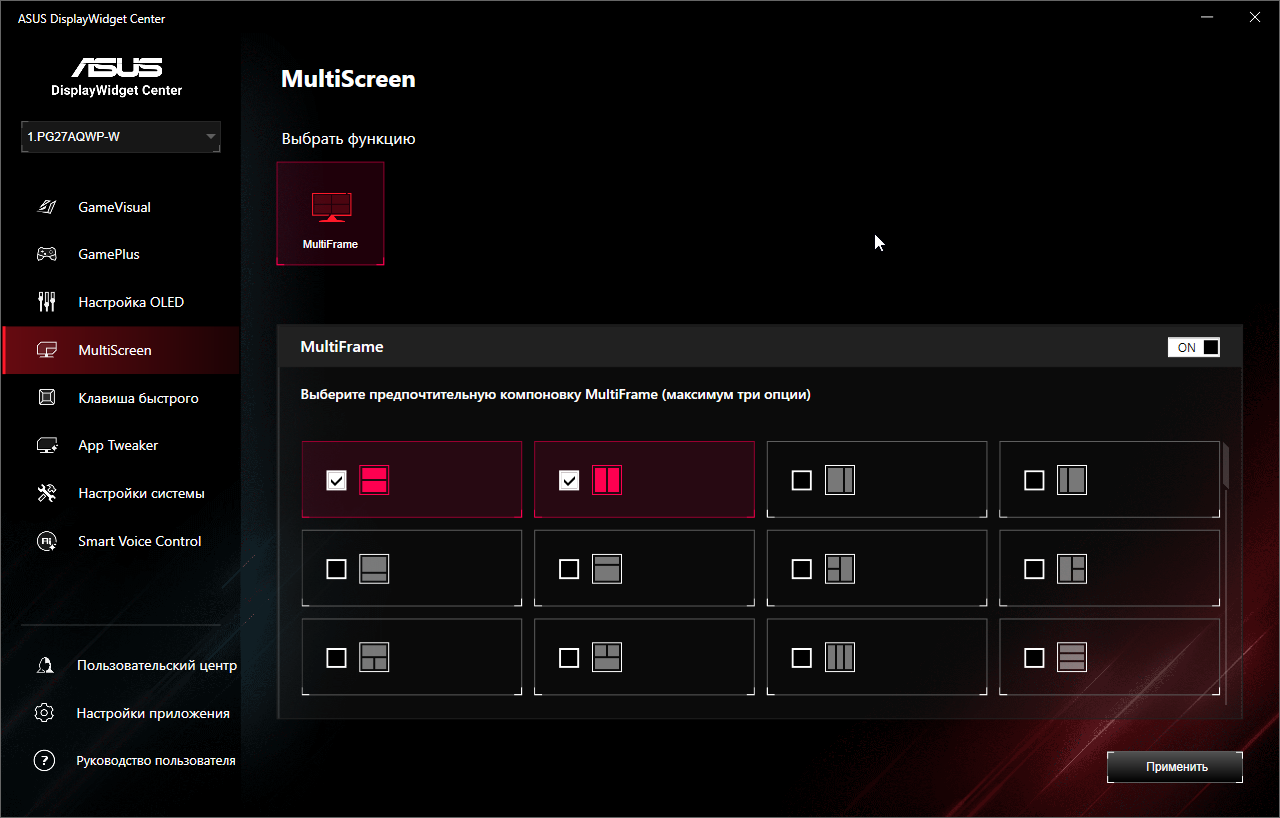This screenshot has height=818, width=1280.
Task: Click the large-top, small-bottom layout icon
Action: click(374, 569)
